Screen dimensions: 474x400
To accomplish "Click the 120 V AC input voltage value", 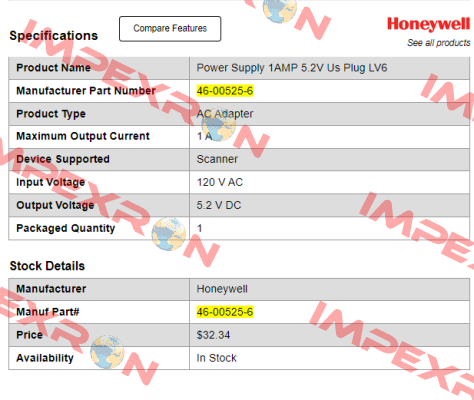I will tap(220, 182).
